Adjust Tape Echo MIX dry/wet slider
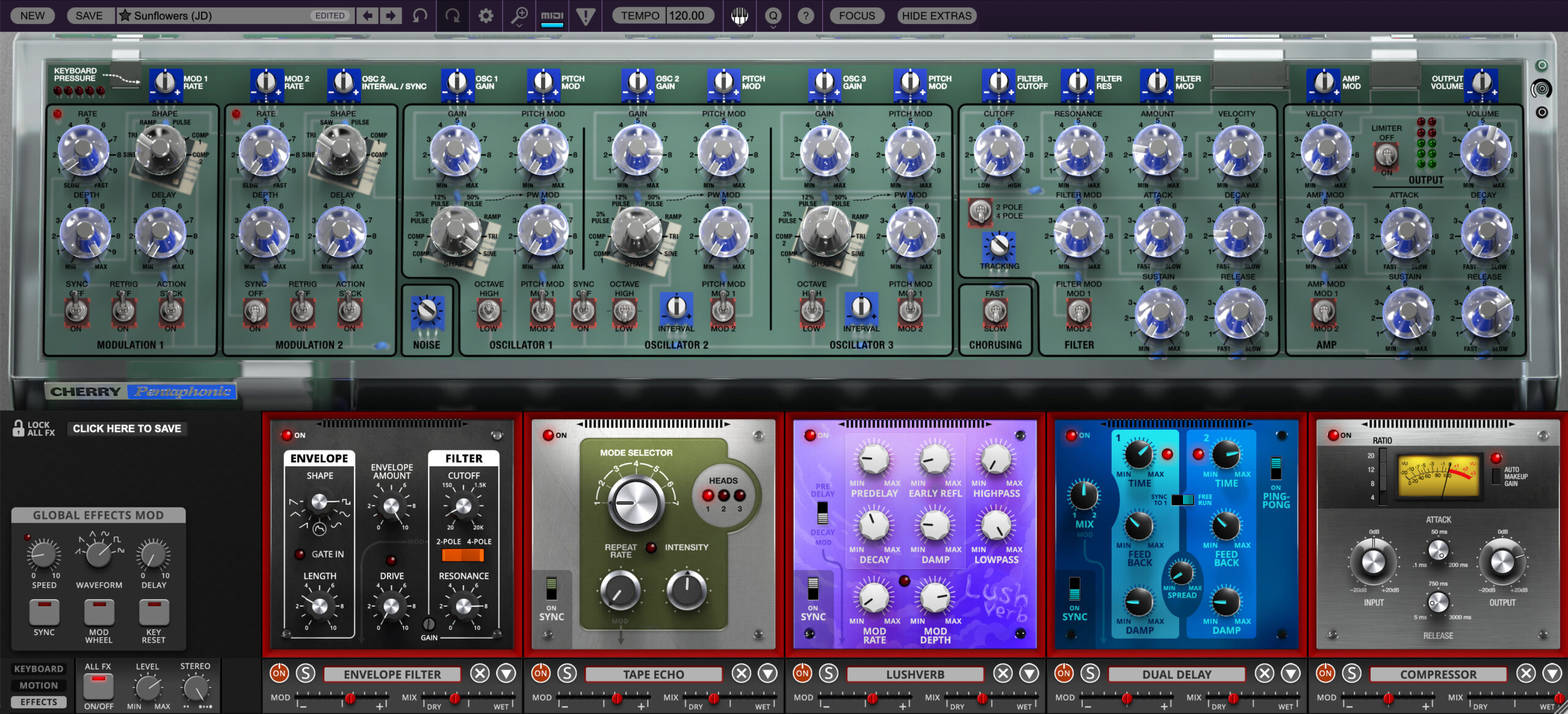 729,698
